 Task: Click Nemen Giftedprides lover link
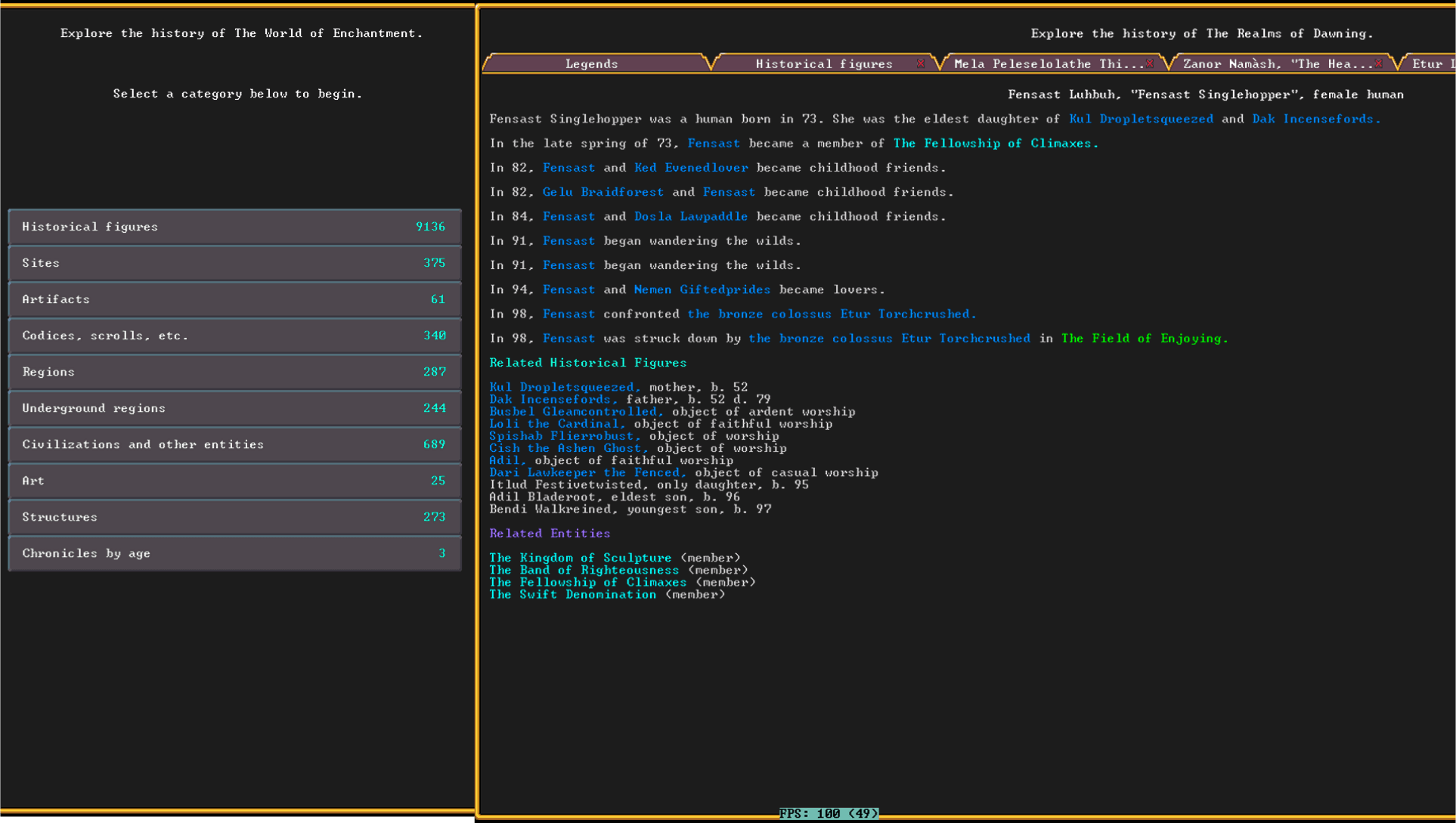pyautogui.click(x=702, y=289)
